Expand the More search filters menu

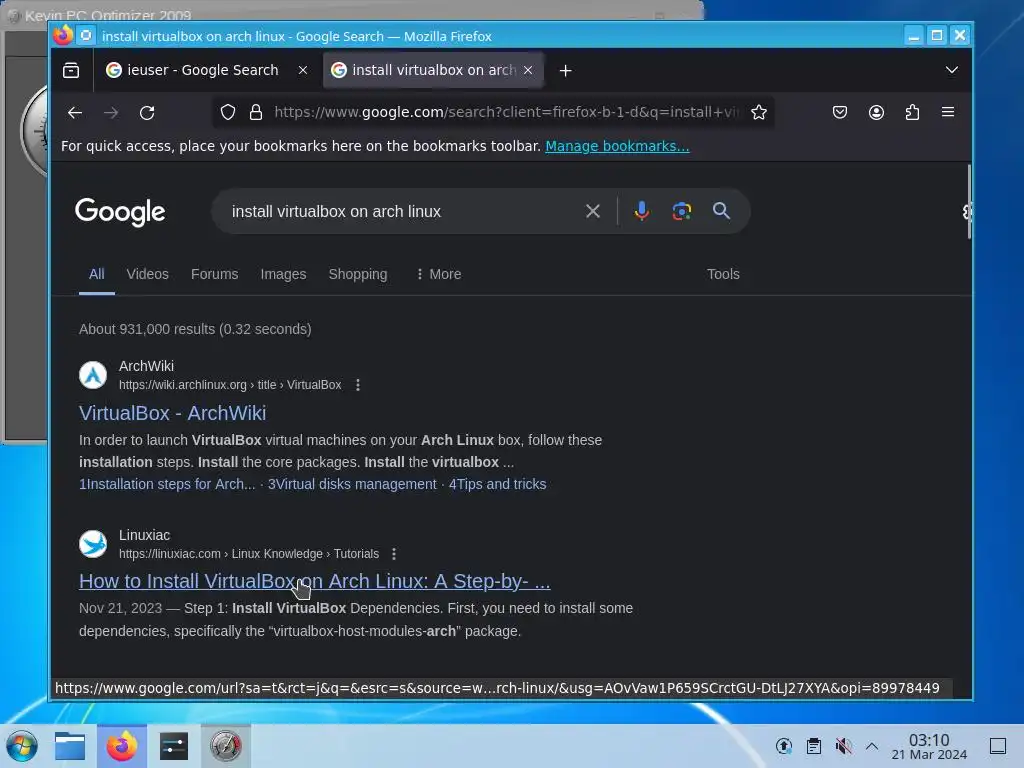(x=439, y=274)
